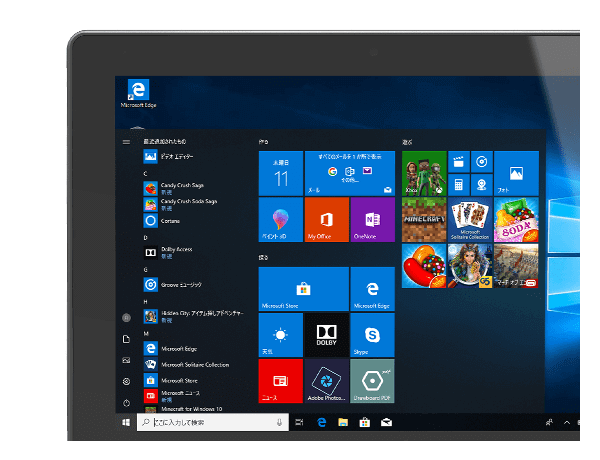Screen dimensions: 600x460
Task: Open the Weather tile
Action: coord(281,335)
